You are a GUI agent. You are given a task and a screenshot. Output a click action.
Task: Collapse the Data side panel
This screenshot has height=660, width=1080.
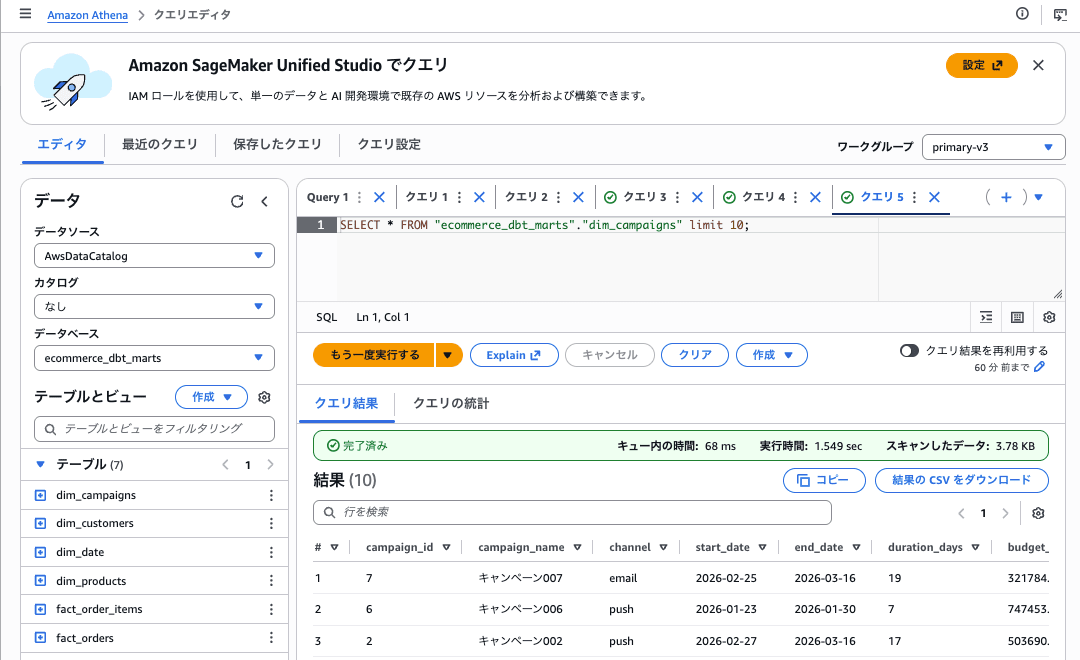tap(264, 201)
